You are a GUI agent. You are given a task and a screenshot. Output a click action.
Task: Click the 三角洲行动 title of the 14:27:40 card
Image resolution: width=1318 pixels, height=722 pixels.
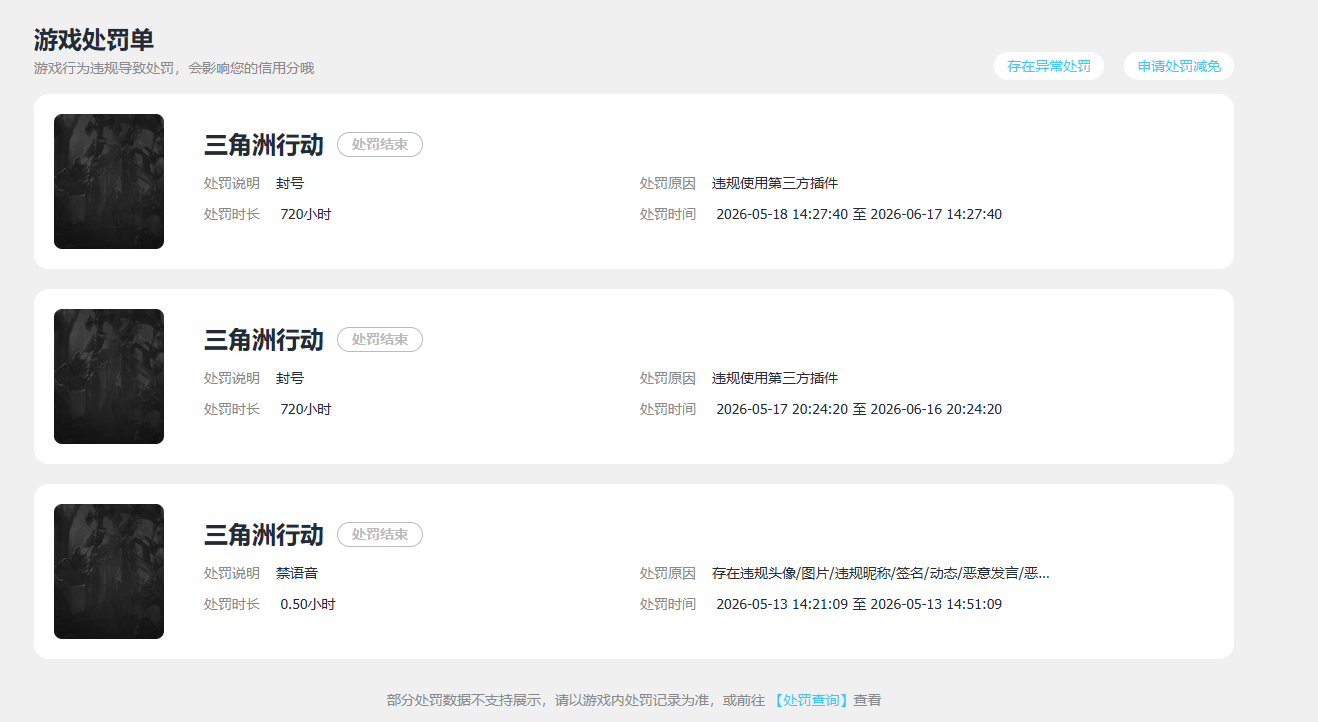(264, 145)
